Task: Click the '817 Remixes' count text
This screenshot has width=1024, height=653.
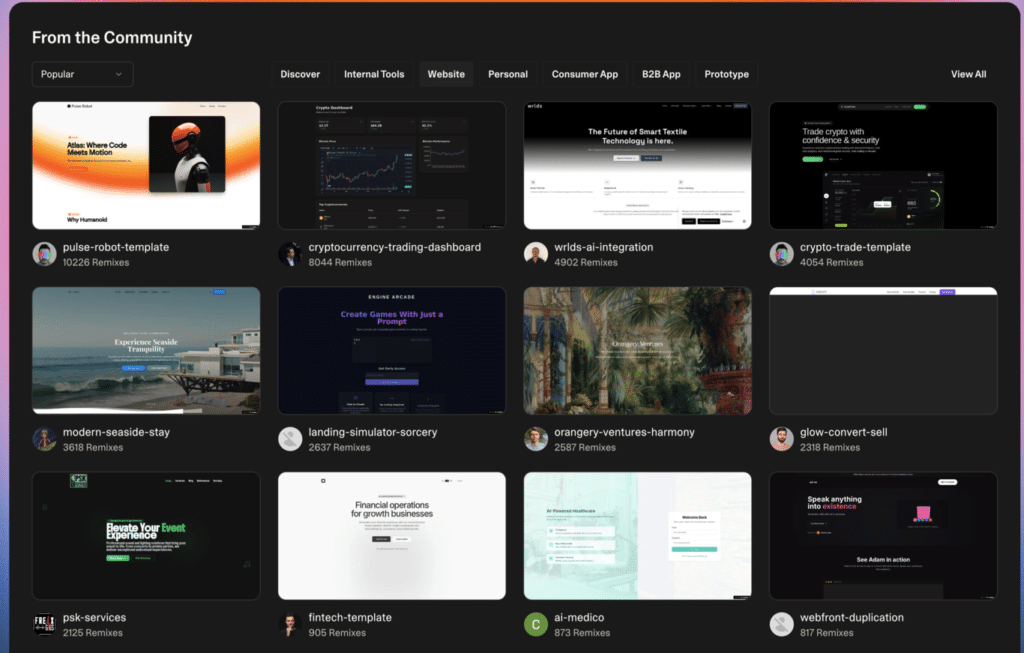Action: pyautogui.click(x=826, y=633)
